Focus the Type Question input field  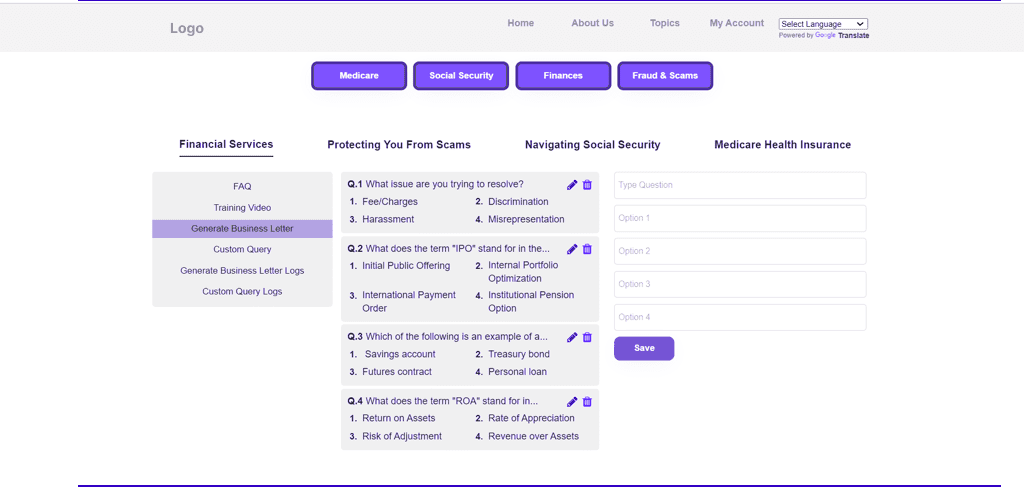coord(740,185)
